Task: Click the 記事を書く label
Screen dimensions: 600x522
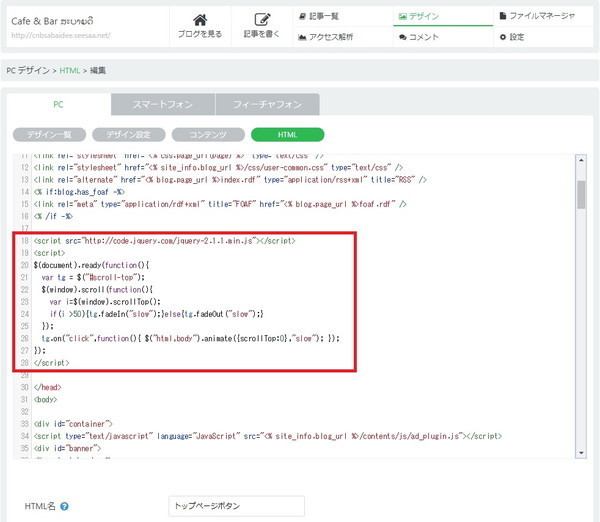Action: point(262,34)
